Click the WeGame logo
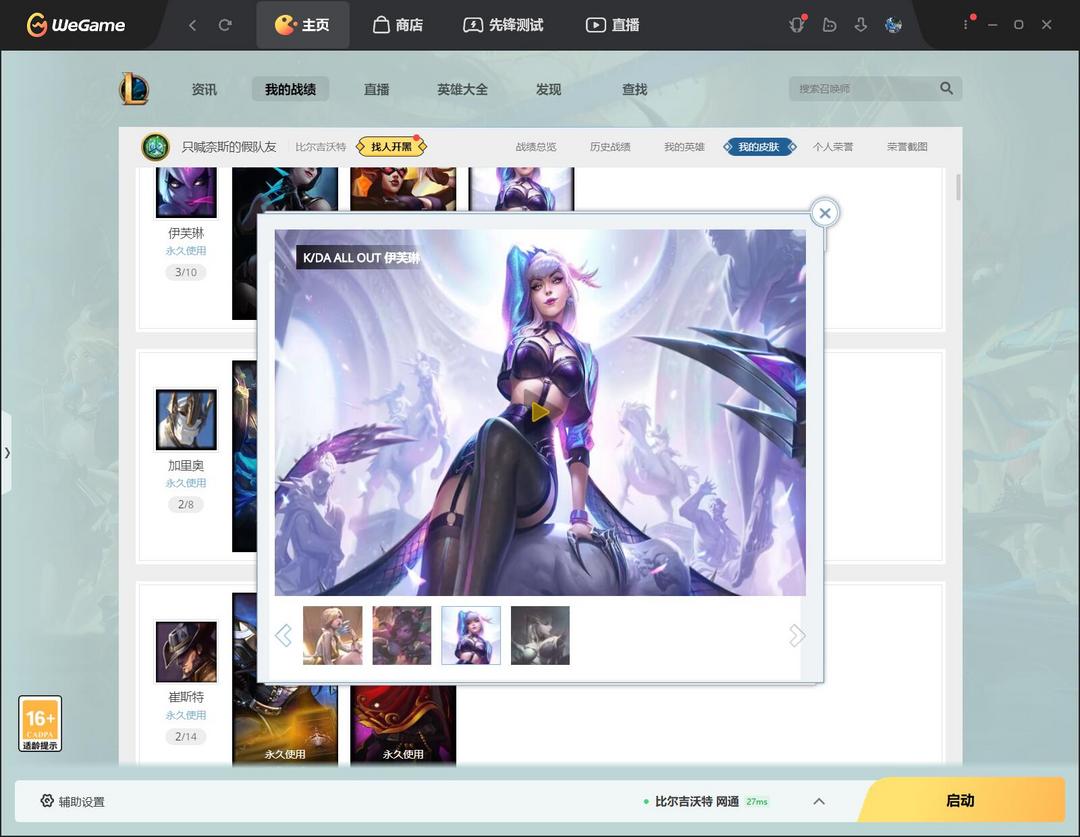The height and width of the screenshot is (837, 1080). coord(76,25)
